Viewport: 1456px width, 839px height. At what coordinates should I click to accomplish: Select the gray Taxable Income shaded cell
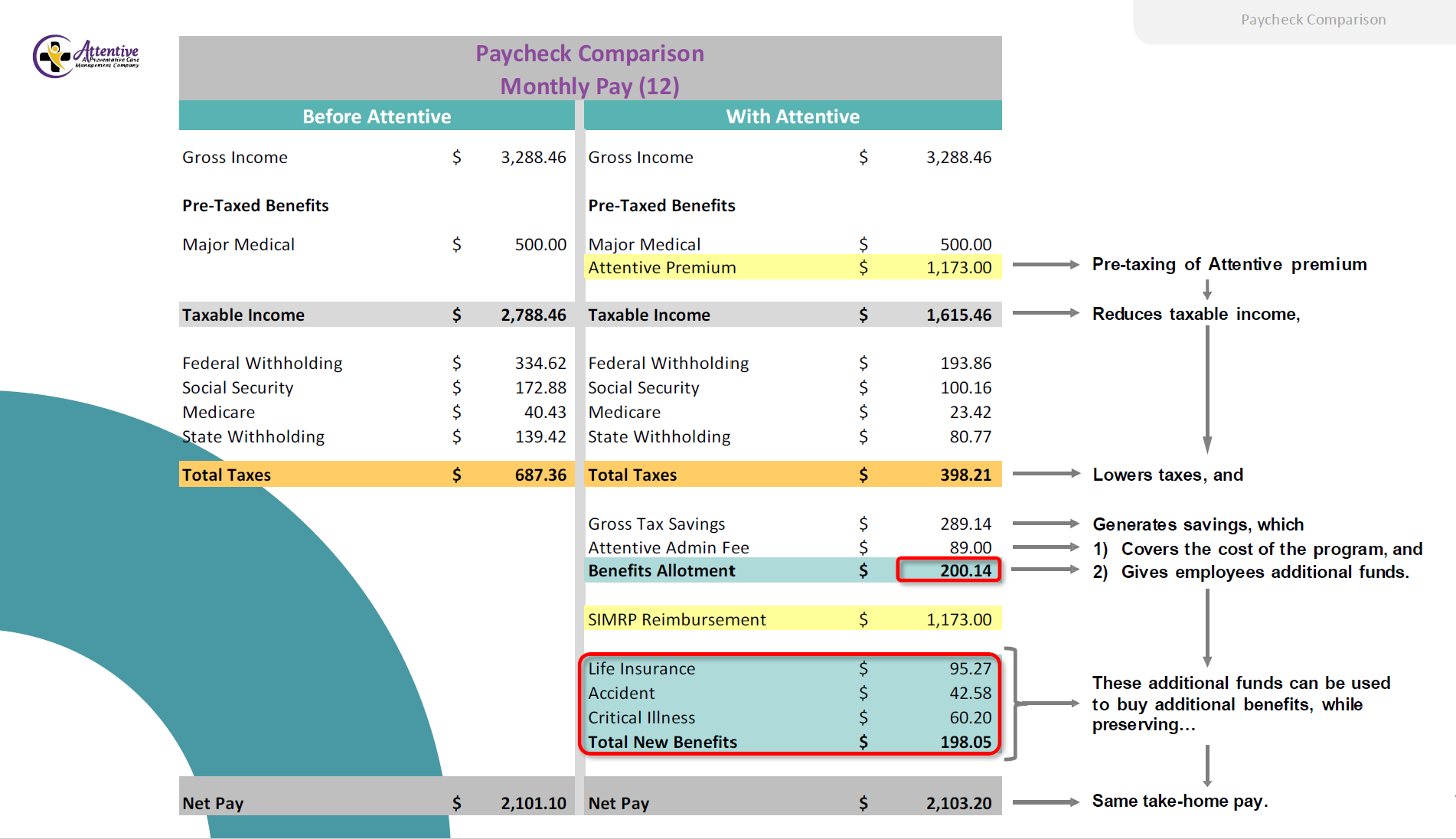click(x=375, y=314)
